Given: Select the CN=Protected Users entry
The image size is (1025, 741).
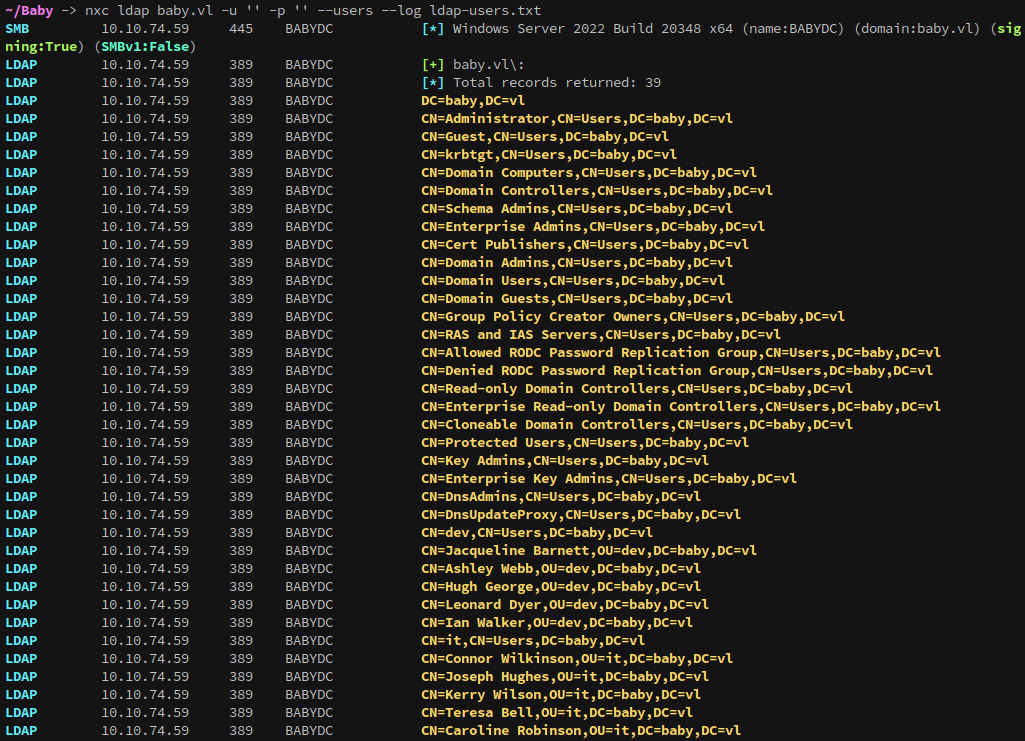Looking at the screenshot, I should [x=584, y=442].
